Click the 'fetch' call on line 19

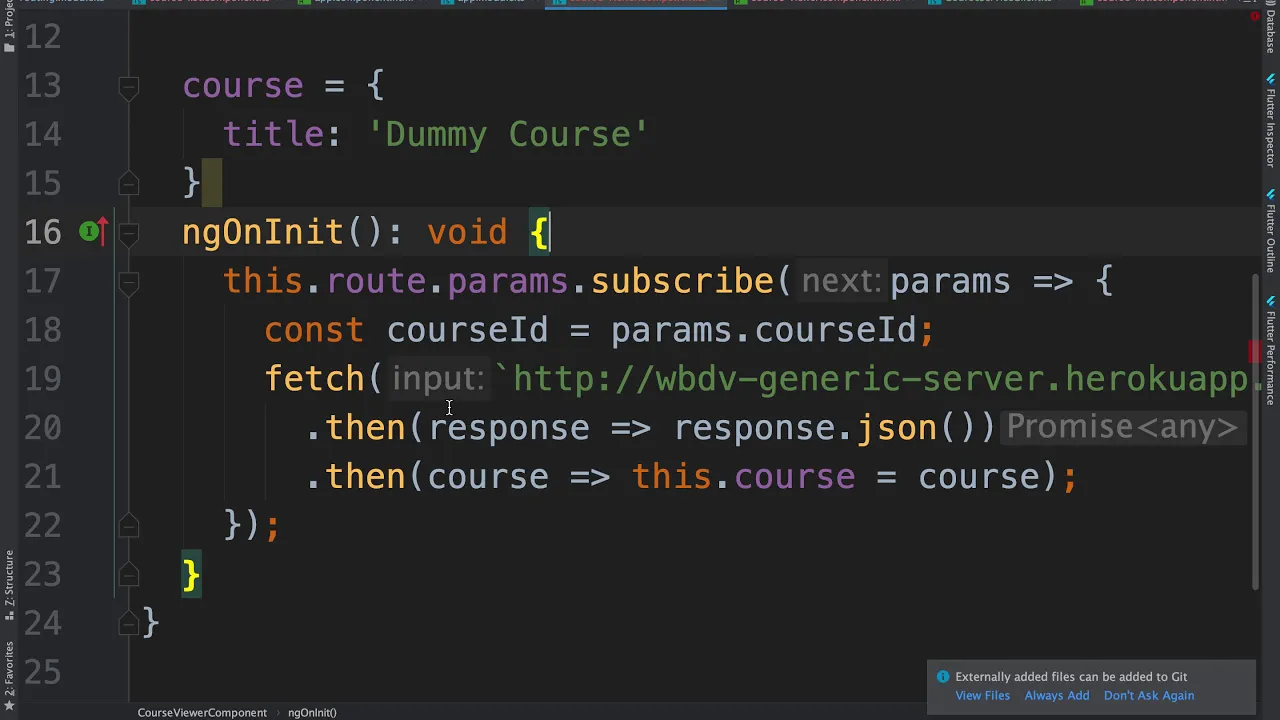point(314,379)
